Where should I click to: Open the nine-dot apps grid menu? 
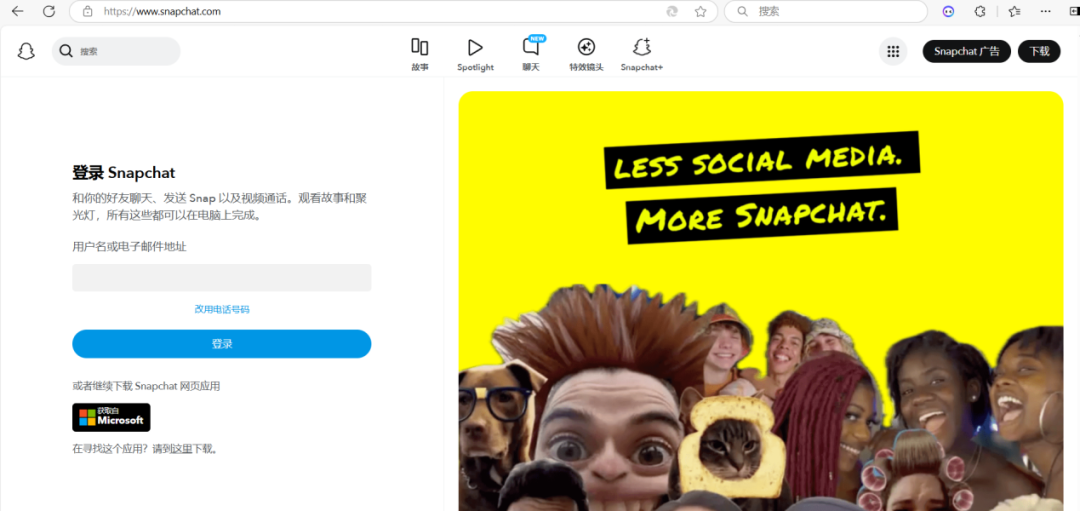pos(893,52)
